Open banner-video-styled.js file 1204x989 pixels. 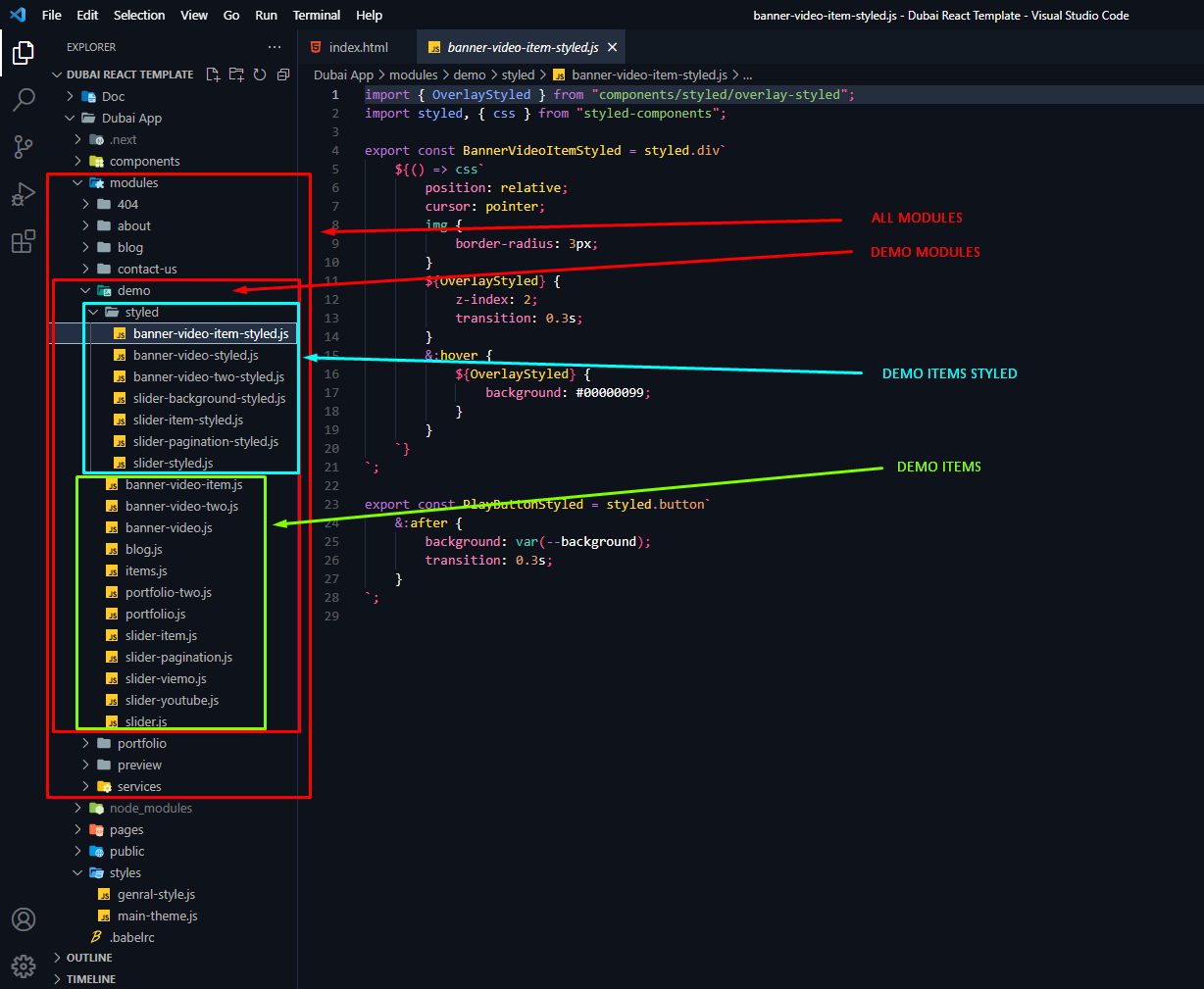tap(195, 355)
